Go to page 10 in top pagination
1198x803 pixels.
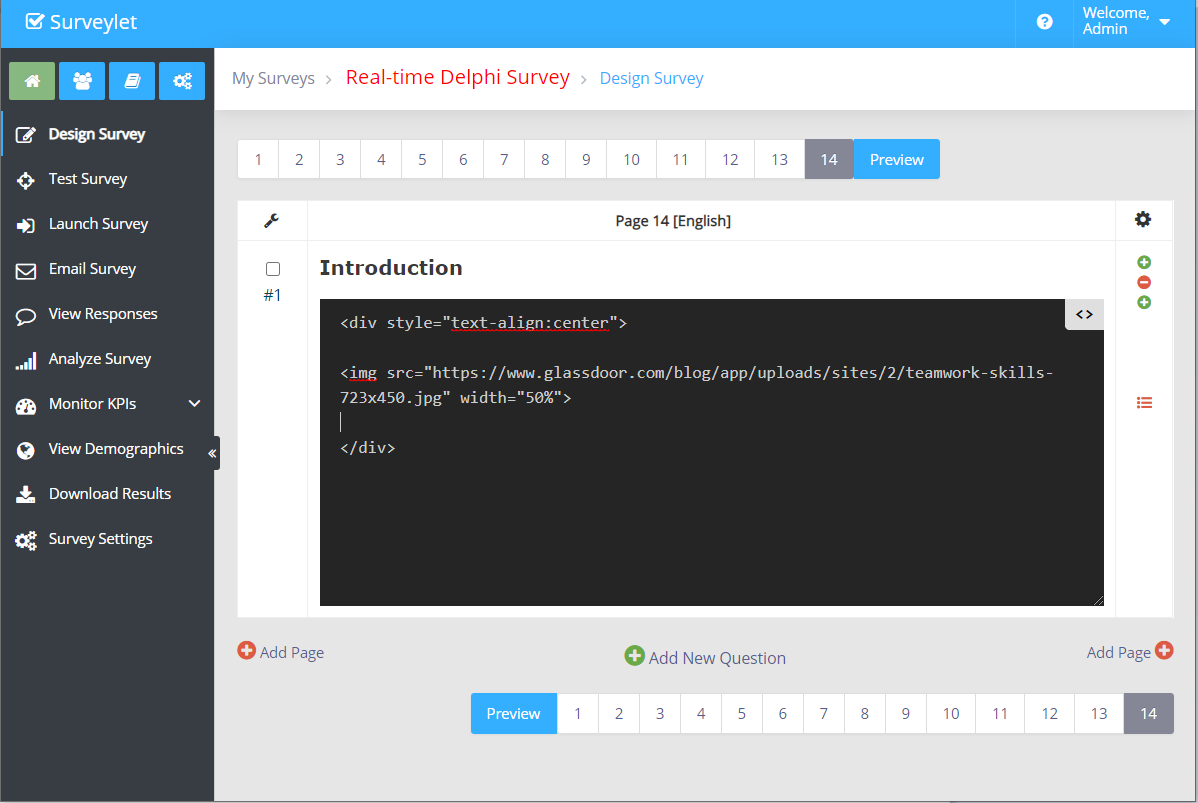pos(631,159)
